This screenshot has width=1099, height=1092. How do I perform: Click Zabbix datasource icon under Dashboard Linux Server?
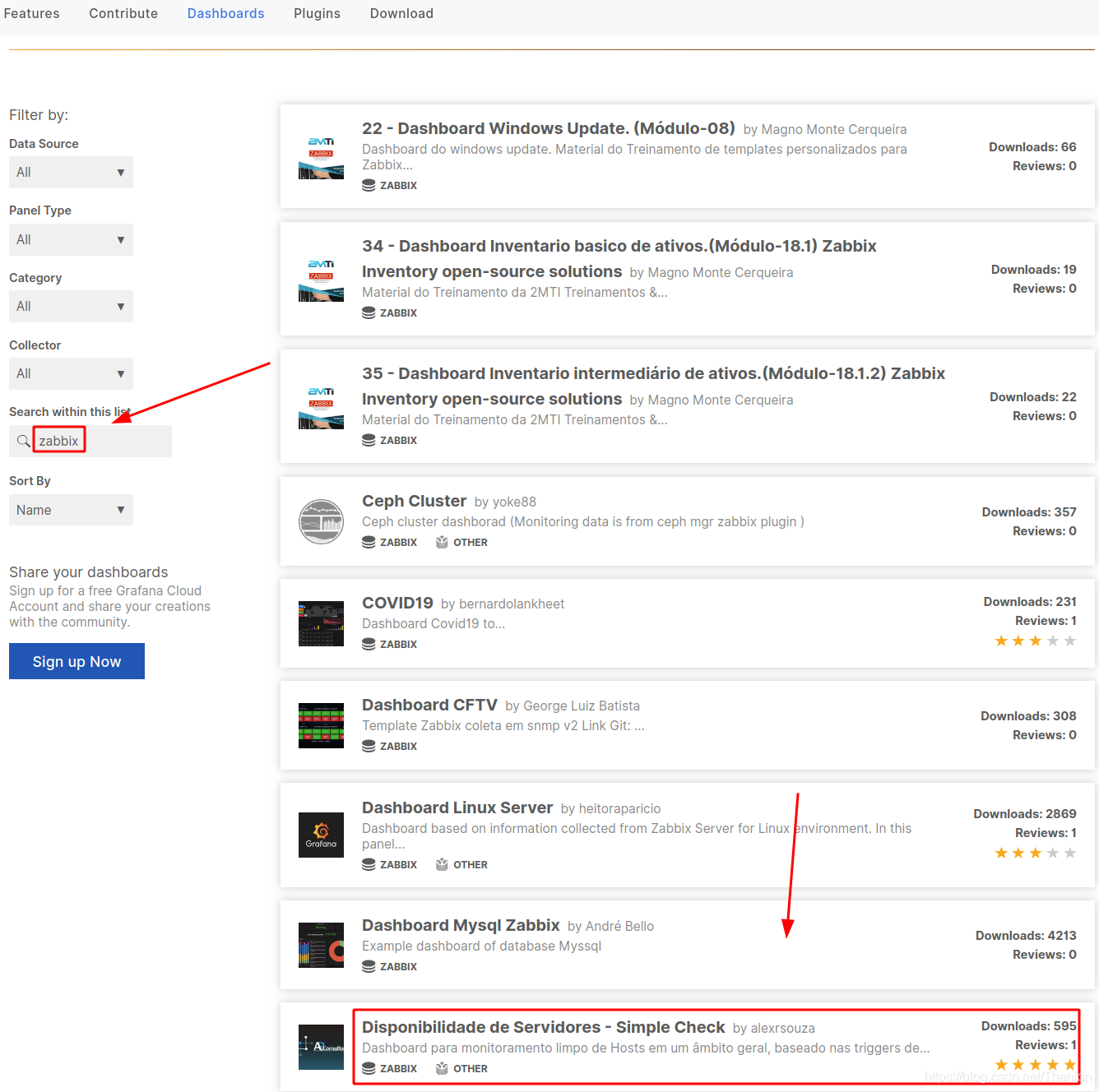(369, 865)
